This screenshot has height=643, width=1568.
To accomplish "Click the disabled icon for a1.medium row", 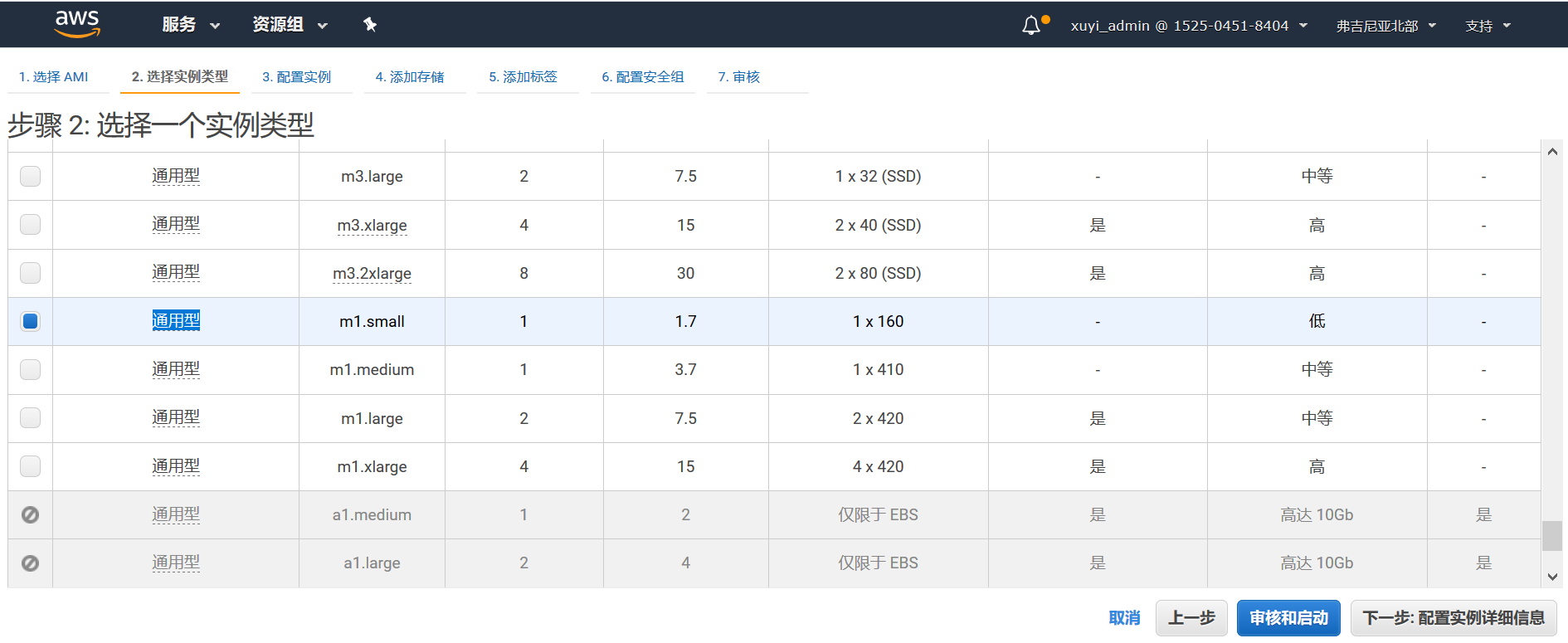I will coord(30,515).
